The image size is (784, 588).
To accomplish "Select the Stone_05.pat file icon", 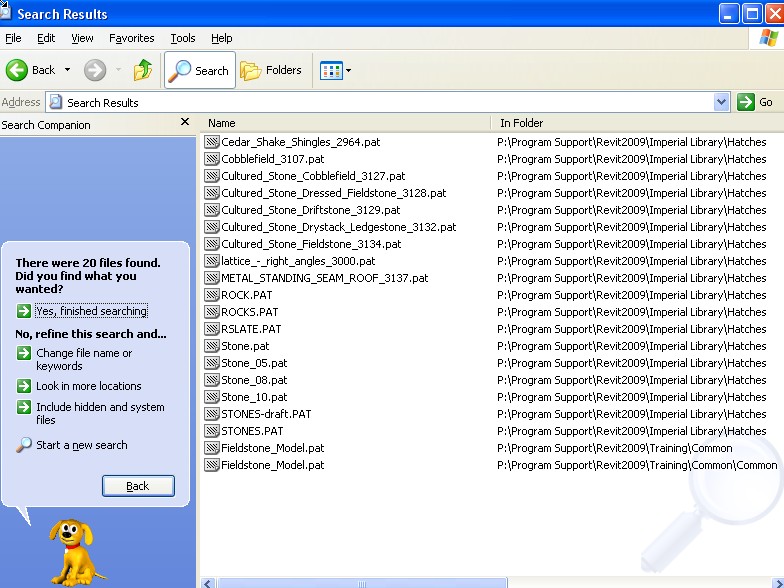I will [212, 363].
